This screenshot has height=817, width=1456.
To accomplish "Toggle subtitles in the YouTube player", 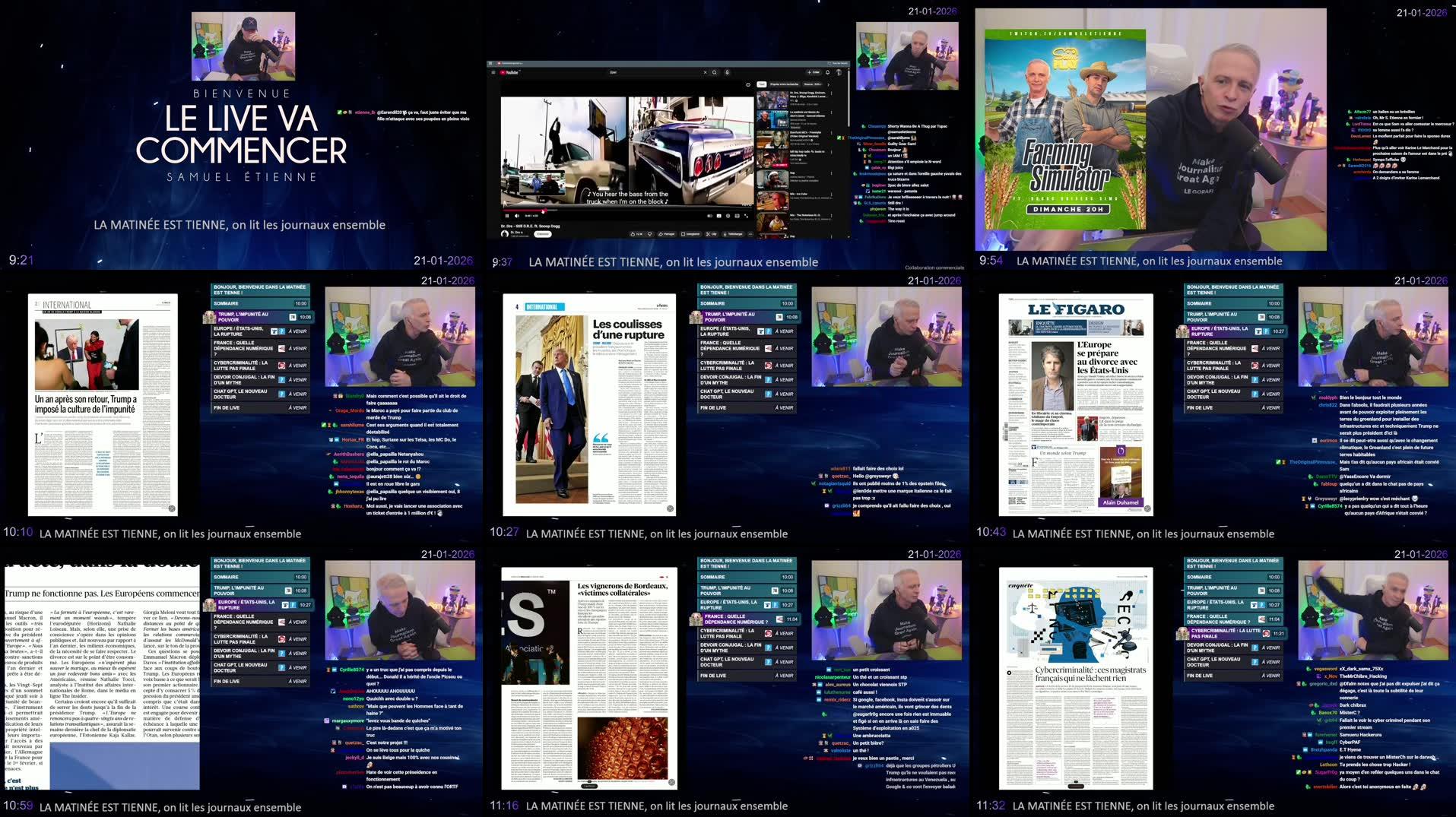I will (718, 216).
